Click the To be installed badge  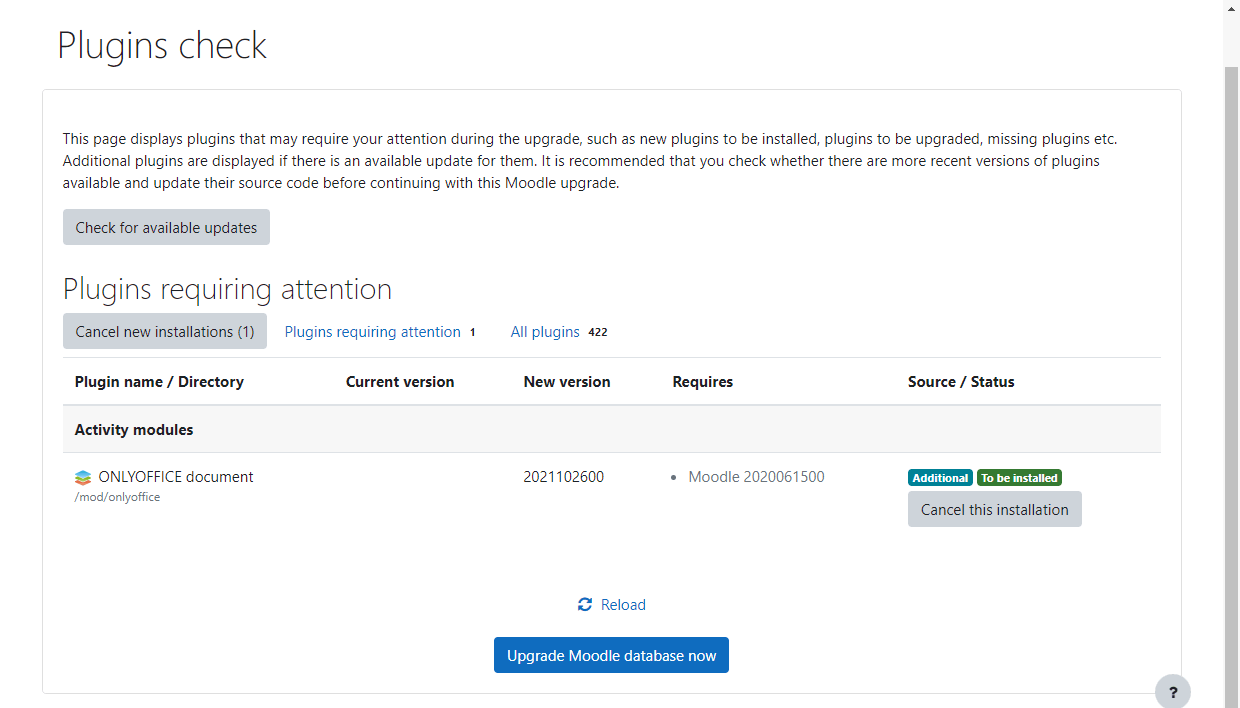tap(1019, 478)
